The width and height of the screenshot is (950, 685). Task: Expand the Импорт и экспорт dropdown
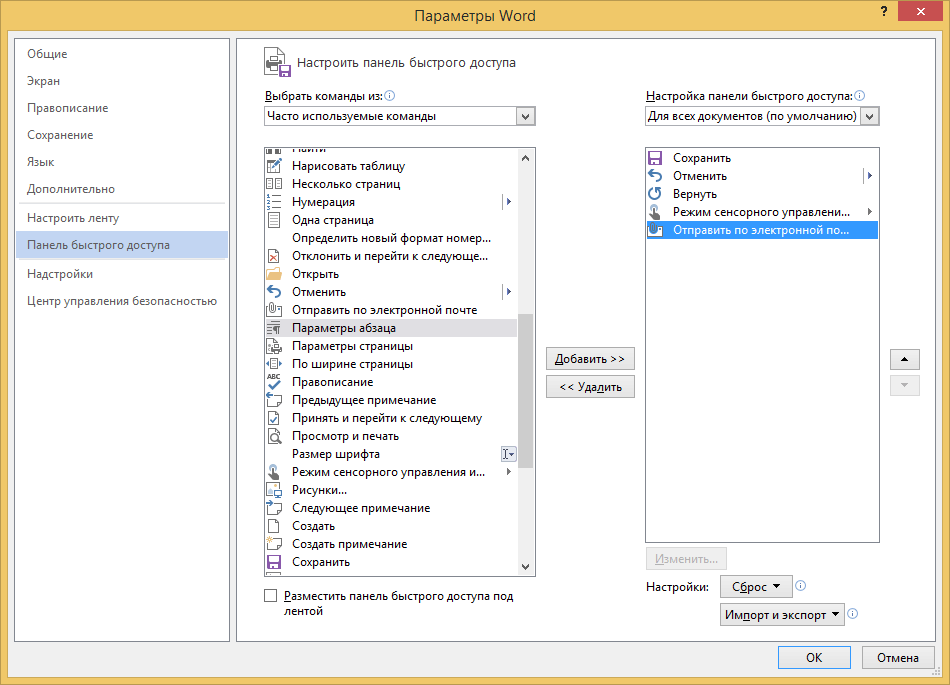tap(782, 615)
